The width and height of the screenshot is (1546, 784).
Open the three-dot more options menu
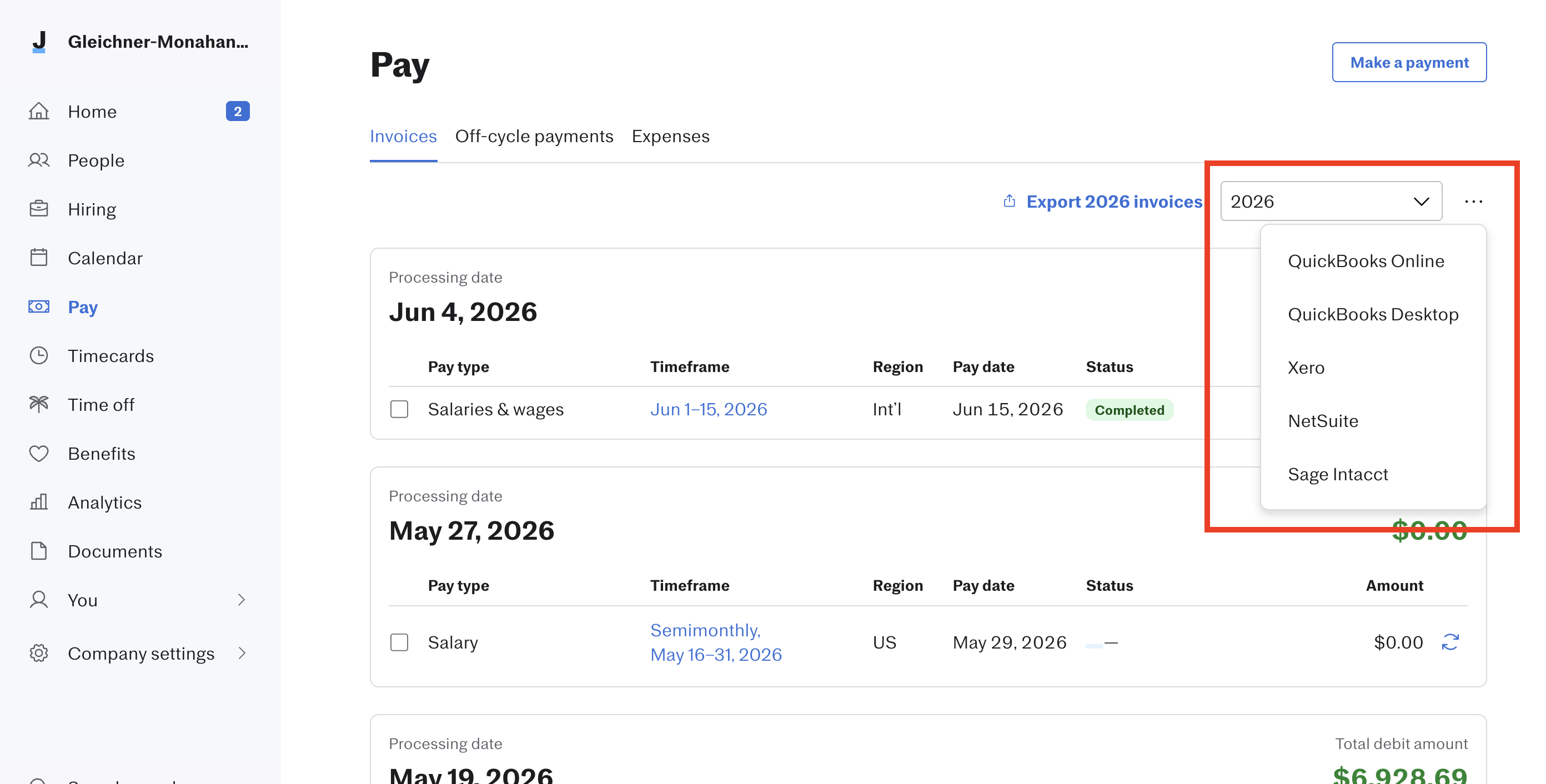point(1473,202)
